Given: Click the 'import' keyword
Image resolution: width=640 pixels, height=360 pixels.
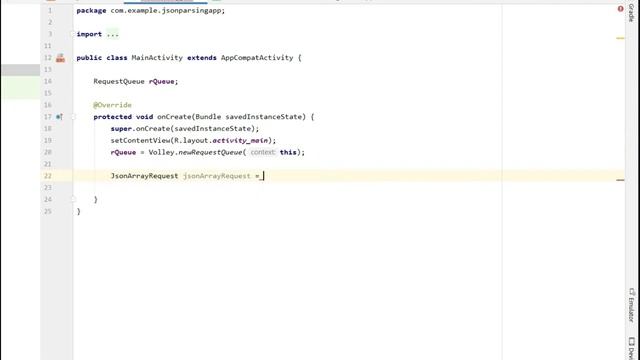Looking at the screenshot, I should [89, 34].
